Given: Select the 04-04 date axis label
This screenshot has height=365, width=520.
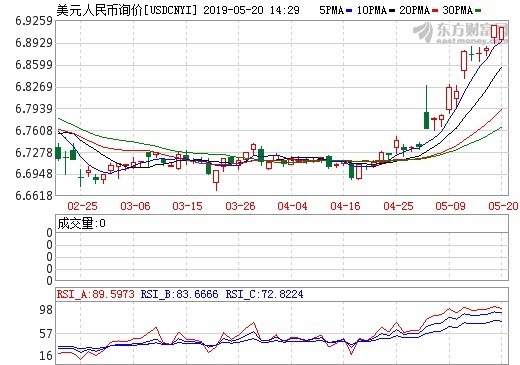Looking at the screenshot, I should tap(292, 206).
